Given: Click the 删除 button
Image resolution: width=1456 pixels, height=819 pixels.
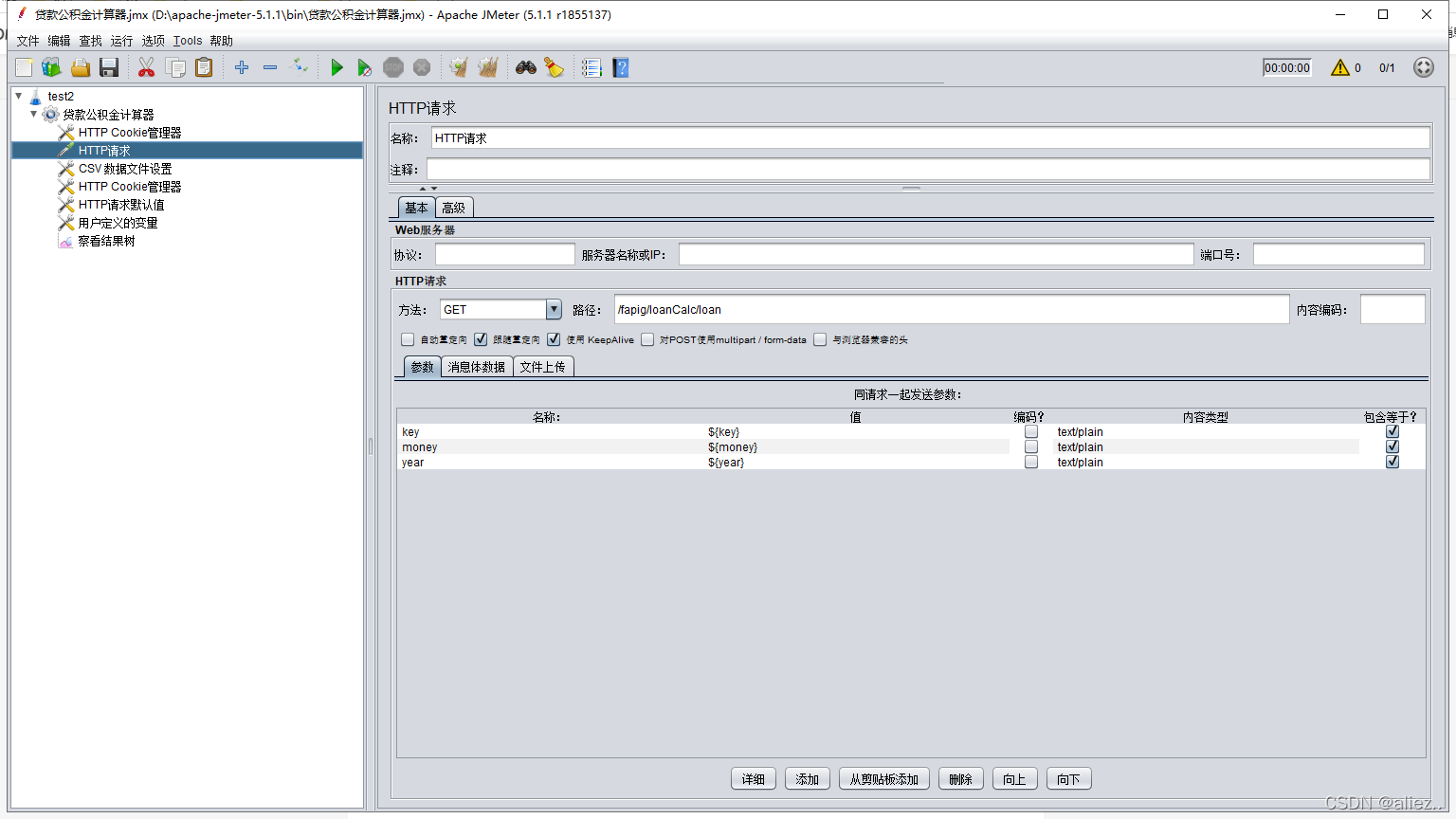Looking at the screenshot, I should (x=961, y=779).
